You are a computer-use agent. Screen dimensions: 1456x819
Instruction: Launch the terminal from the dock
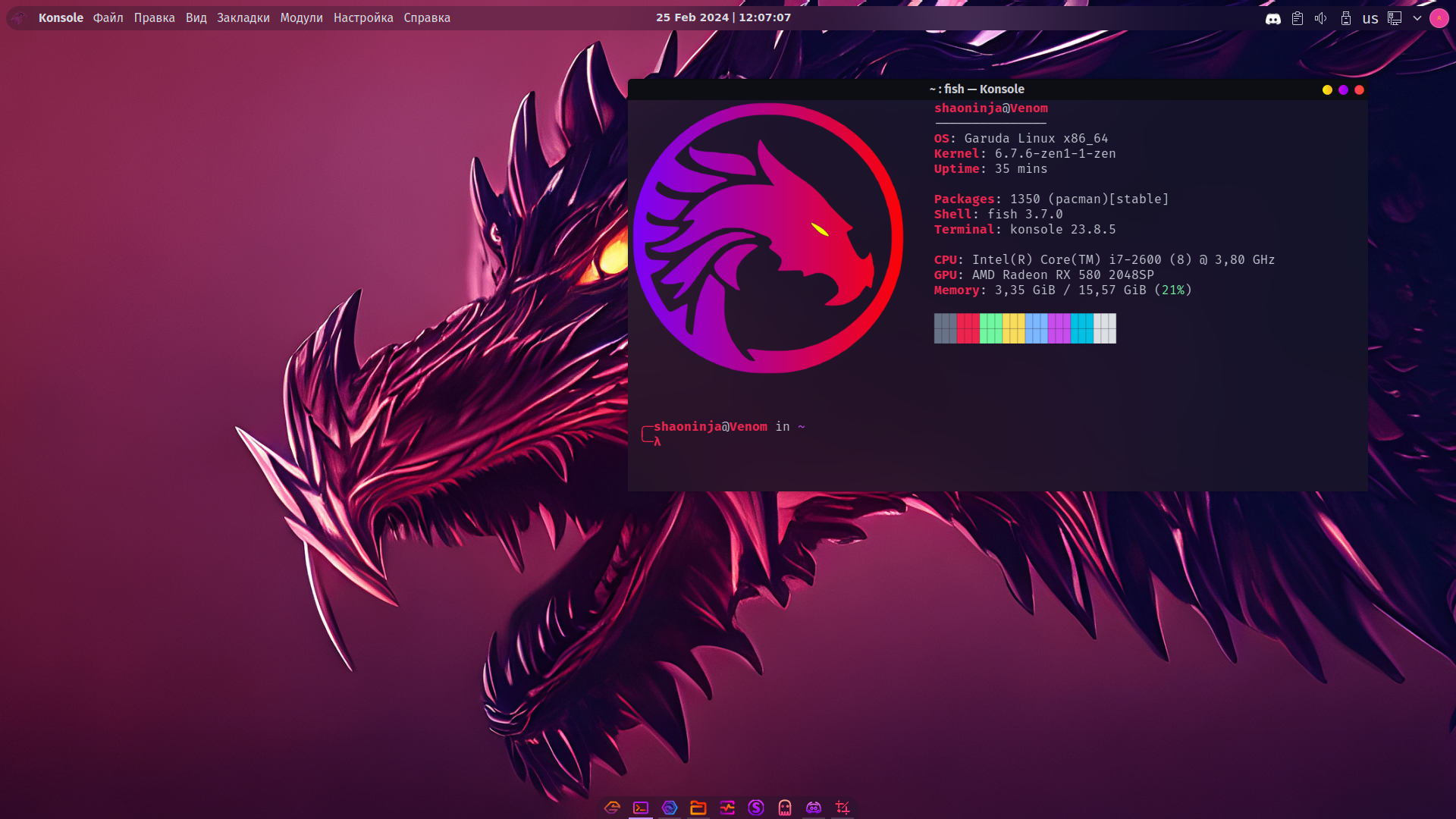pyautogui.click(x=641, y=808)
